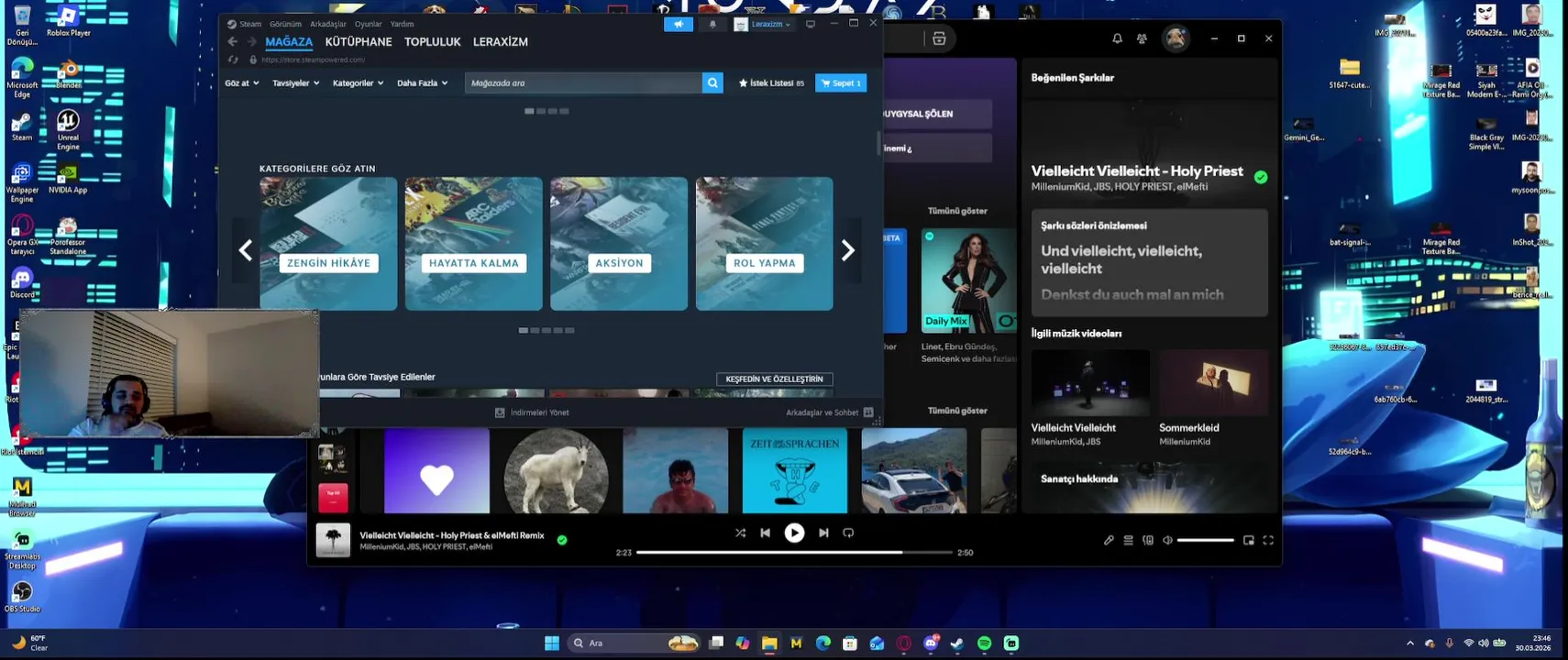Show next categories with right carousel arrow

coord(848,250)
